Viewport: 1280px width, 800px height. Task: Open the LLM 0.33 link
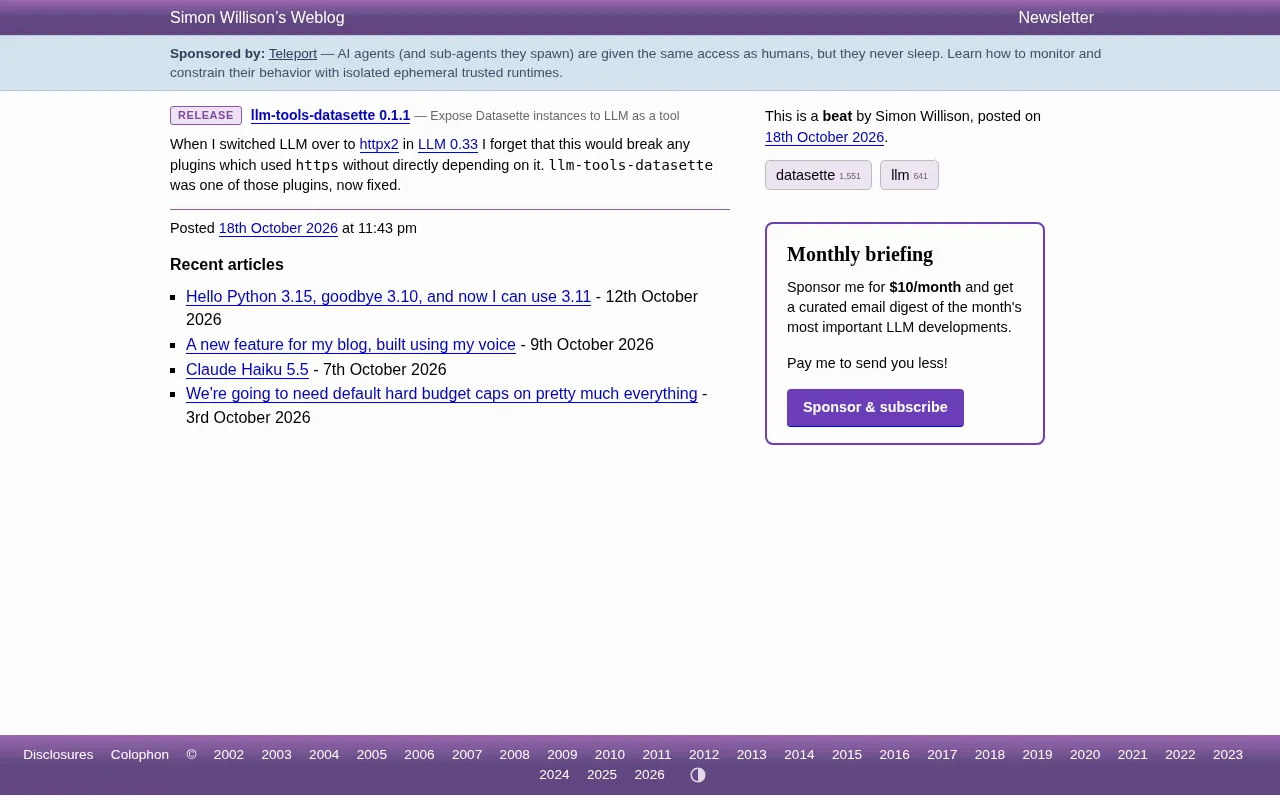(x=448, y=145)
